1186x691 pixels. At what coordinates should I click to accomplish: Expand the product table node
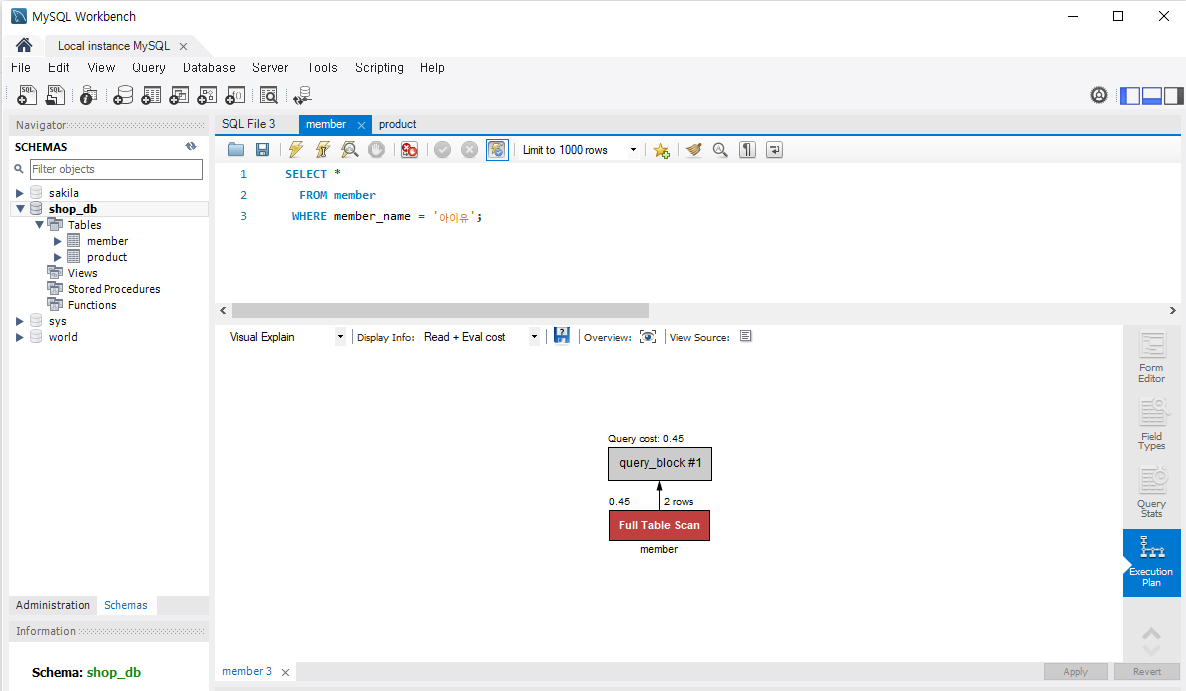click(x=57, y=257)
